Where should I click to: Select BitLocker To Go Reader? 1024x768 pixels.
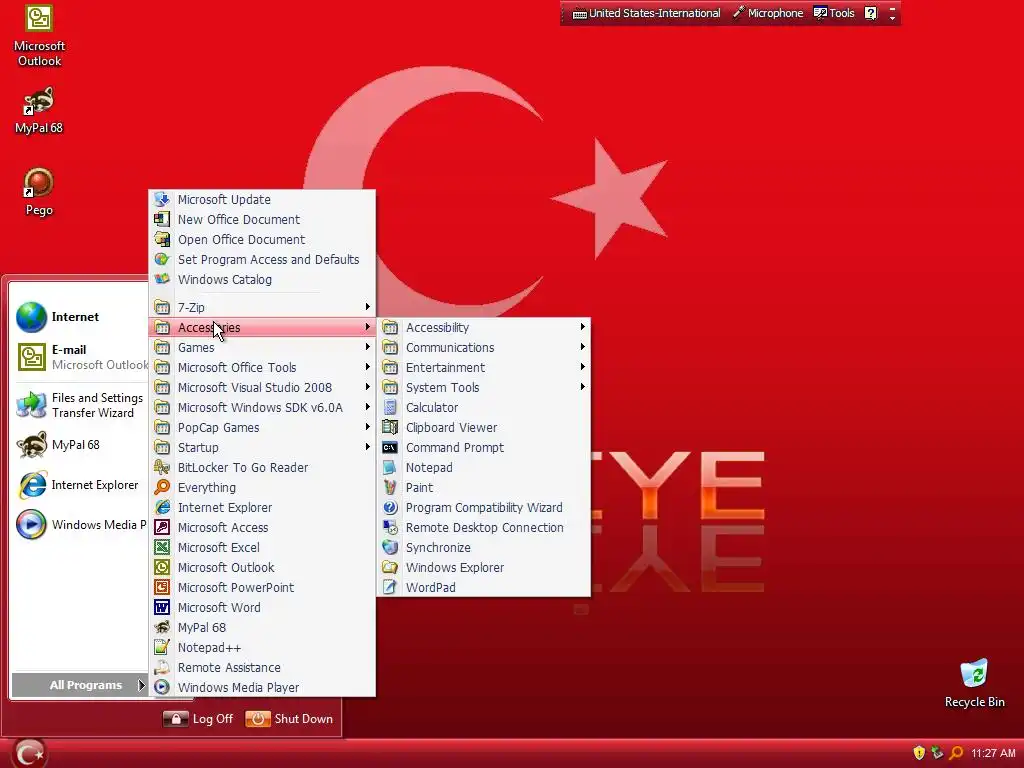pos(262,468)
